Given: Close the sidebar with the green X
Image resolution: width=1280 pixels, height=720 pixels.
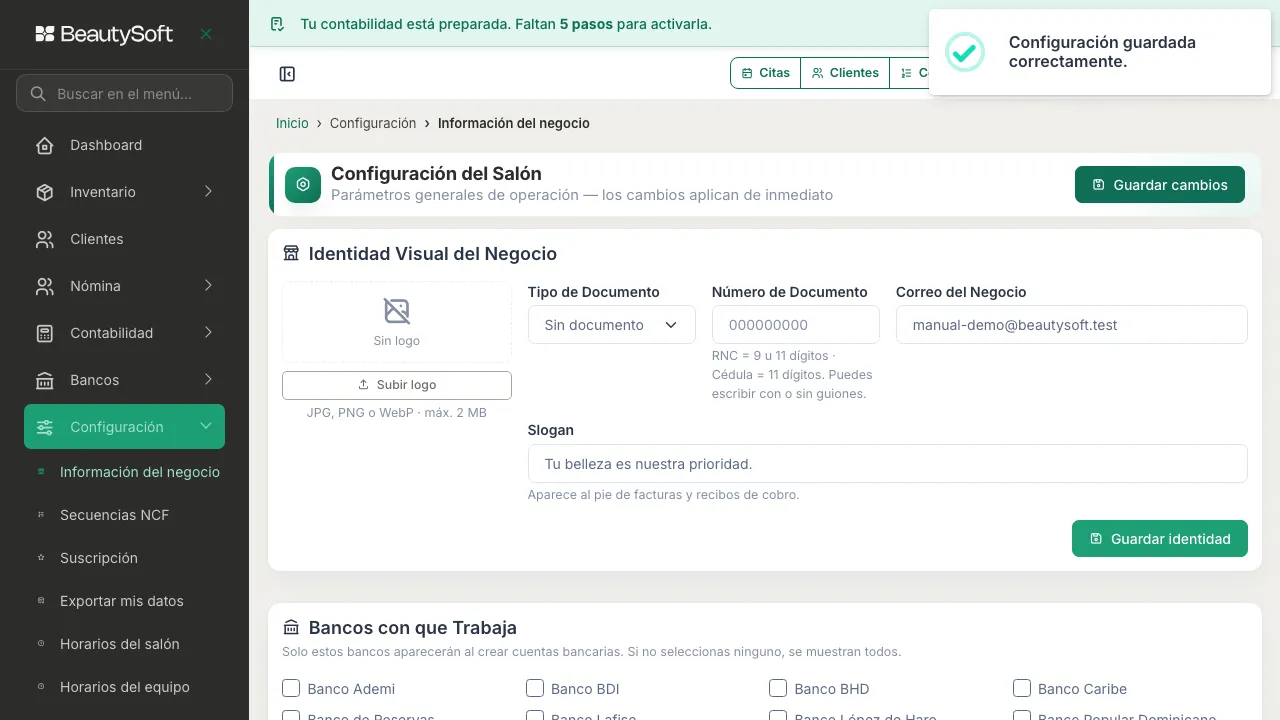Looking at the screenshot, I should click(x=206, y=34).
